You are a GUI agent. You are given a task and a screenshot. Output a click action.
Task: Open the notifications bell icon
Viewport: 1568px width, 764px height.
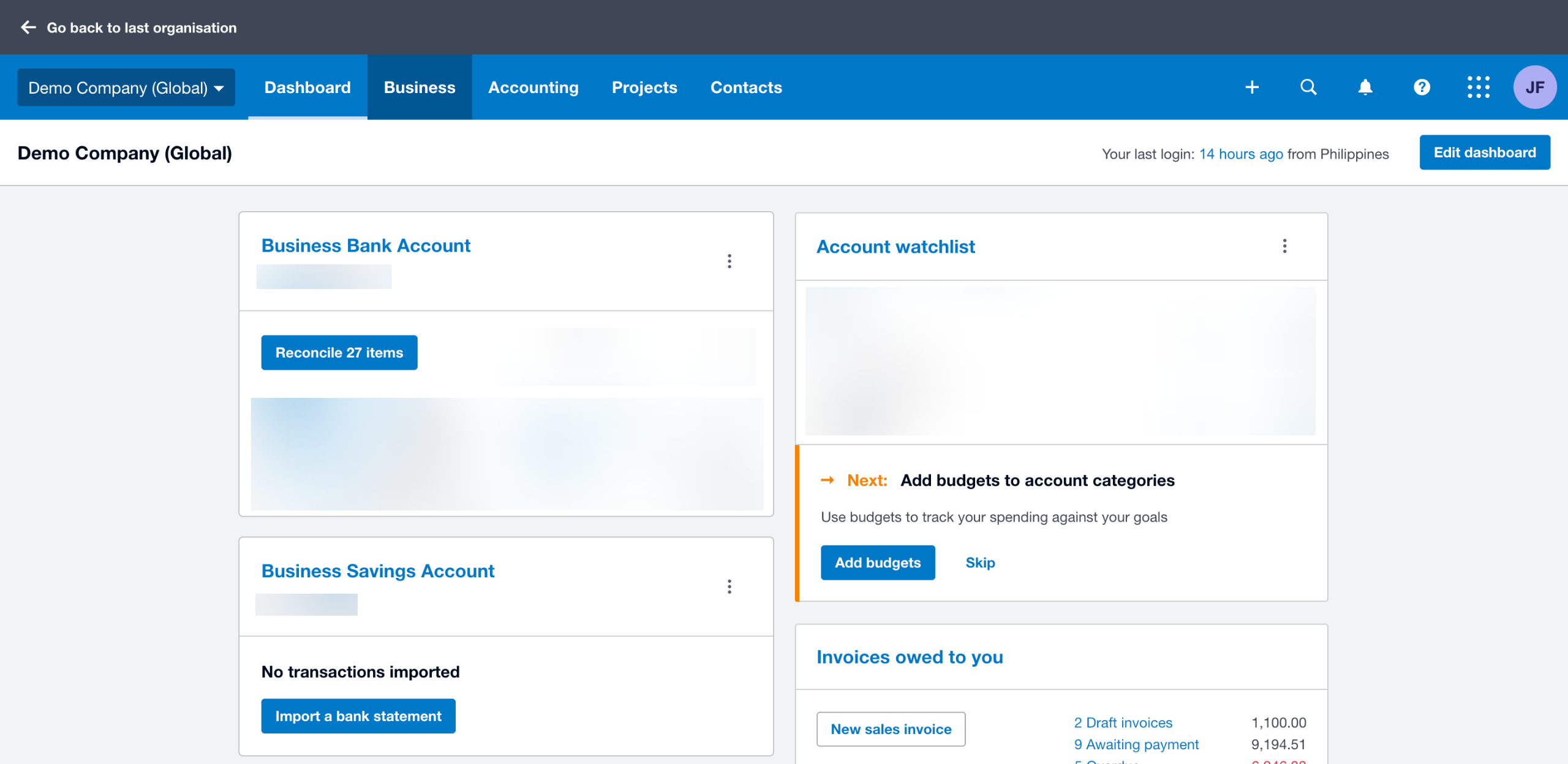point(1365,88)
